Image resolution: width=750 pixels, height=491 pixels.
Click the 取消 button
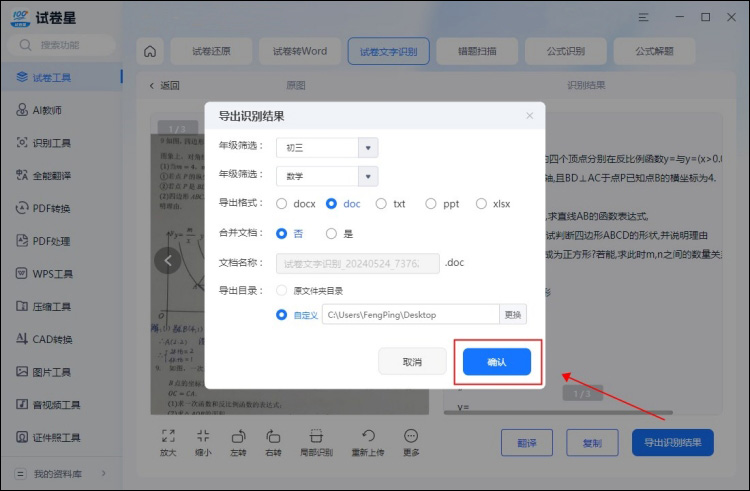[x=412, y=362]
